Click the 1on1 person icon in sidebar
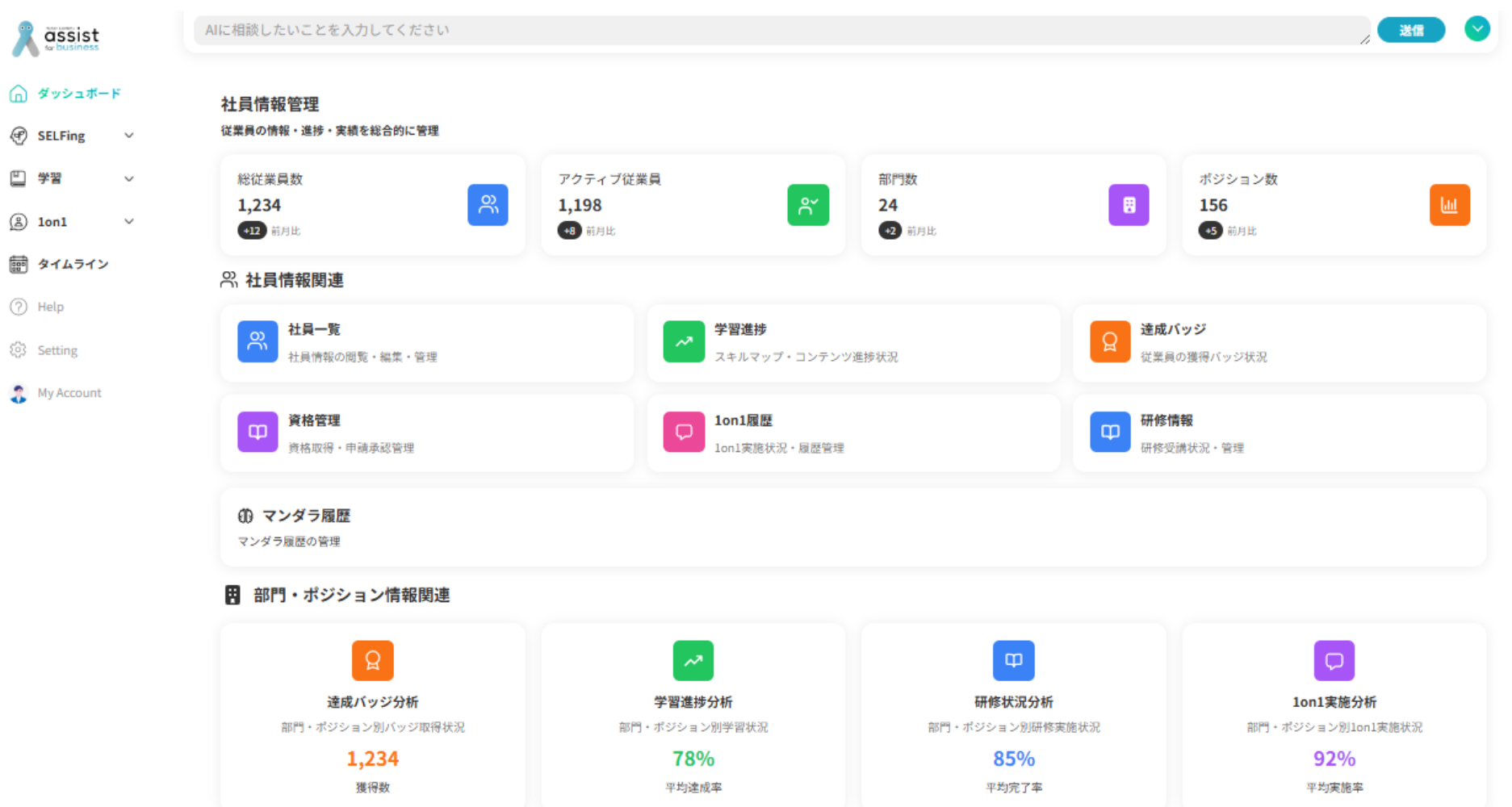The height and width of the screenshot is (807, 1512). [x=18, y=221]
